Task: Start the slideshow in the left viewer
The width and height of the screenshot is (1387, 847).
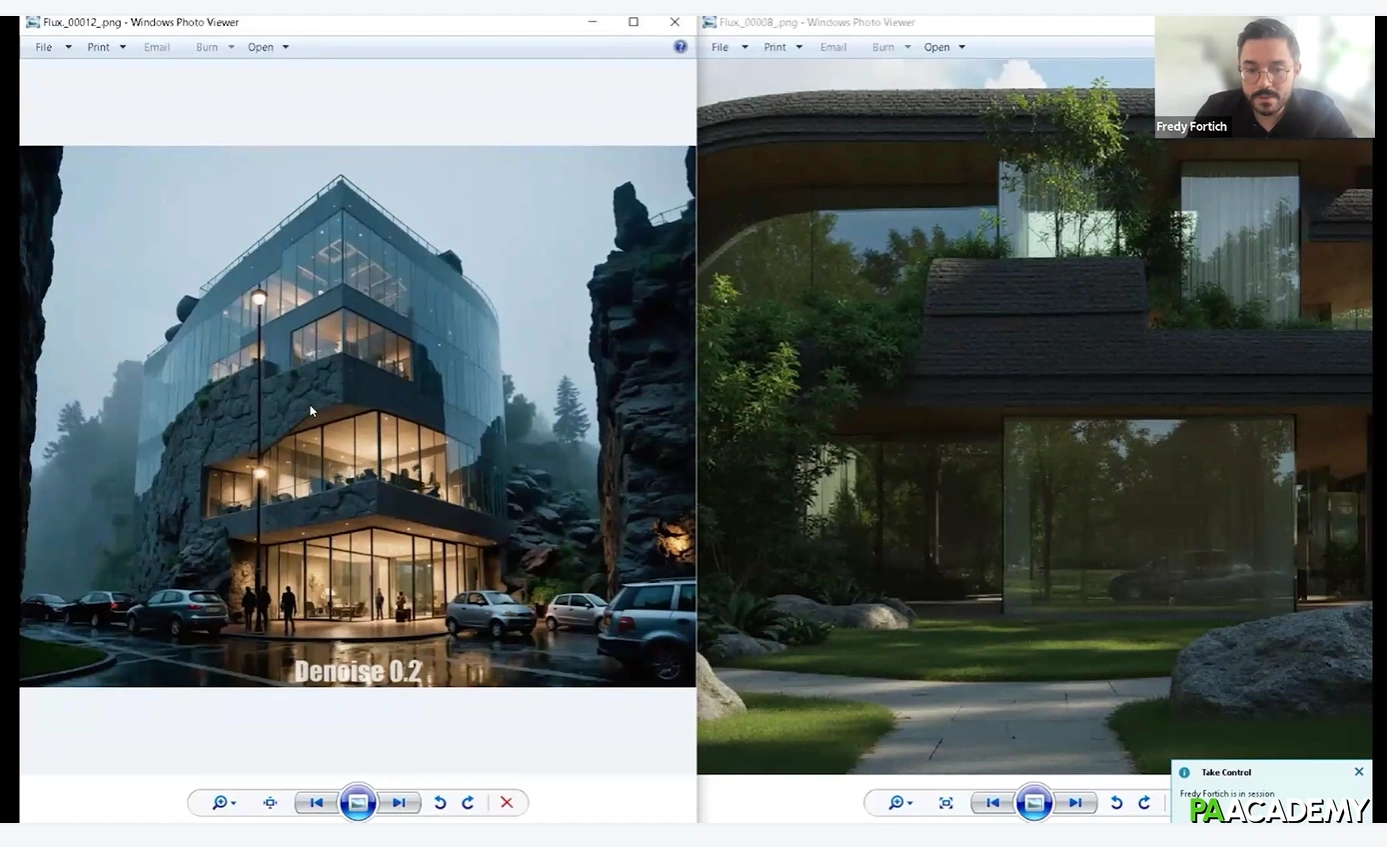Action: tap(358, 802)
